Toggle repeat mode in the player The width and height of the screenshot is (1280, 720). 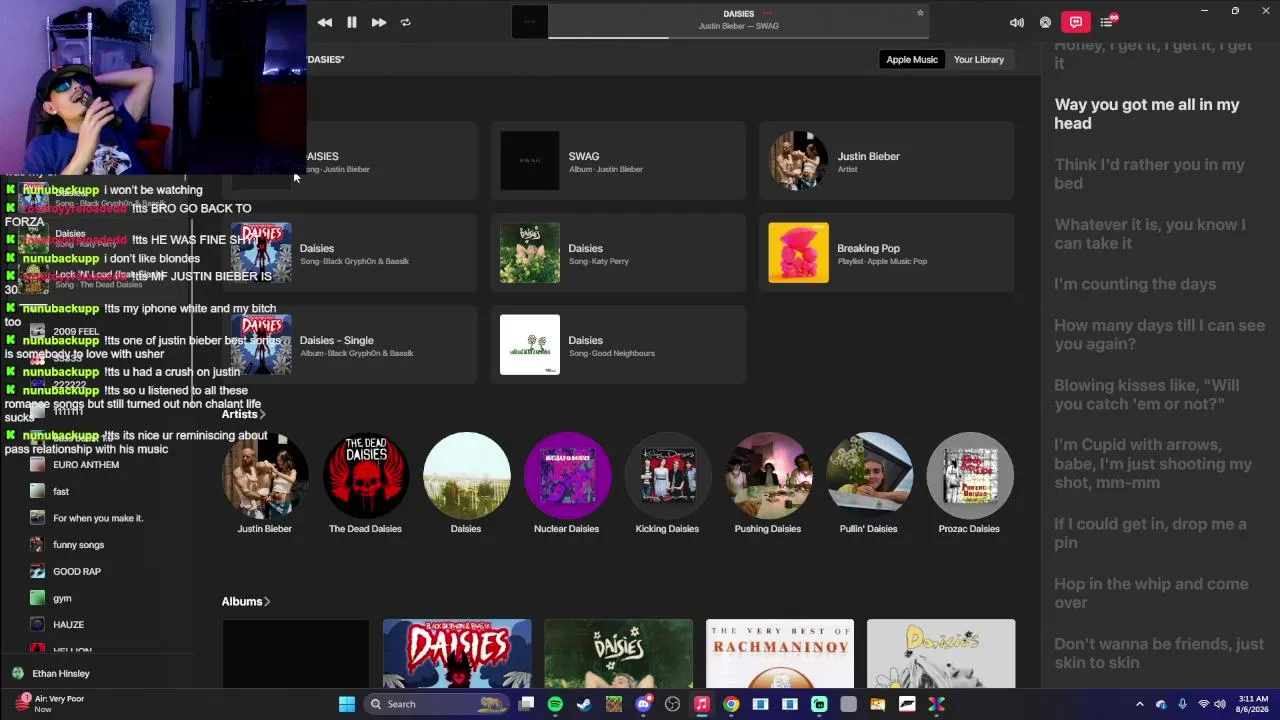coord(405,22)
